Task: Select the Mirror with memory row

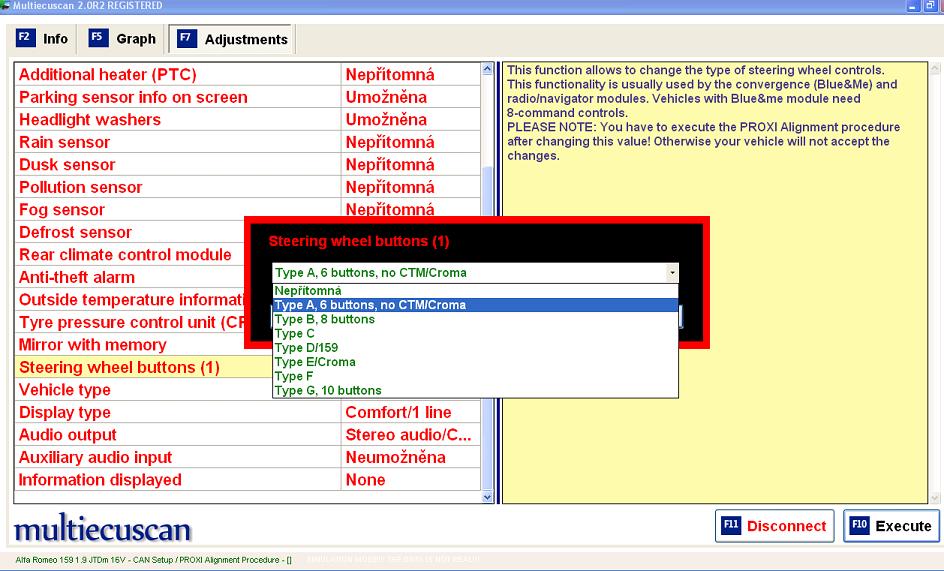Action: click(129, 345)
